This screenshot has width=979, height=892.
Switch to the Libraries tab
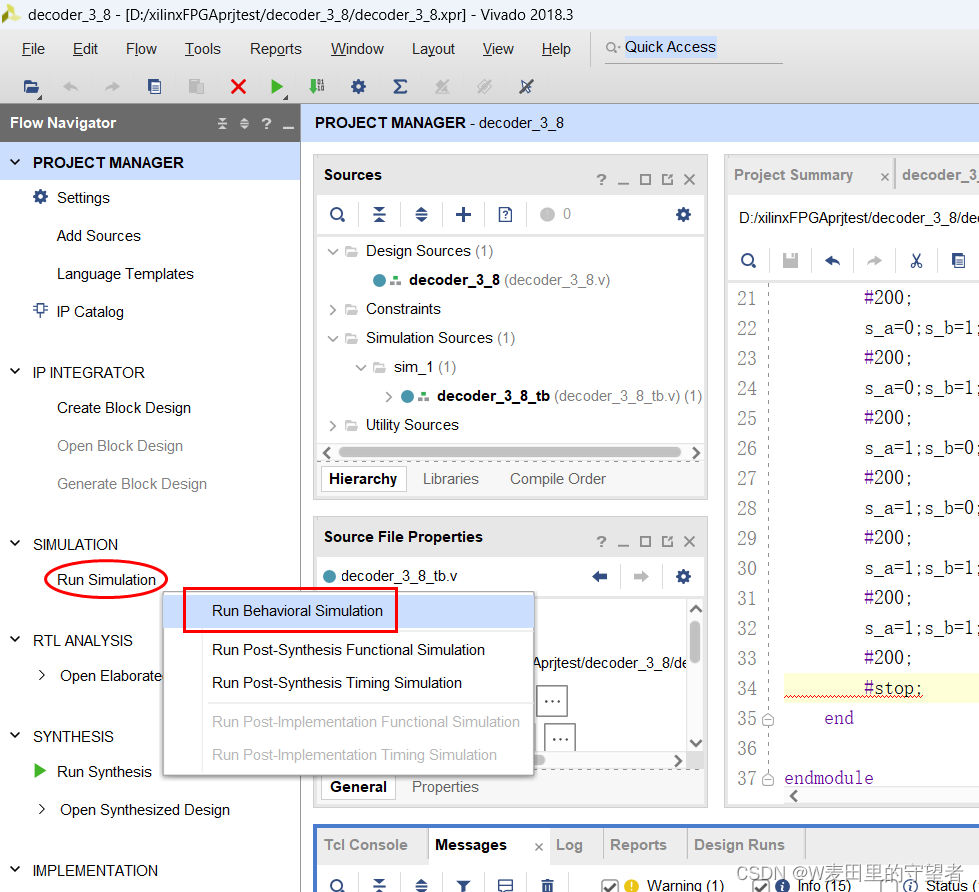(x=451, y=479)
